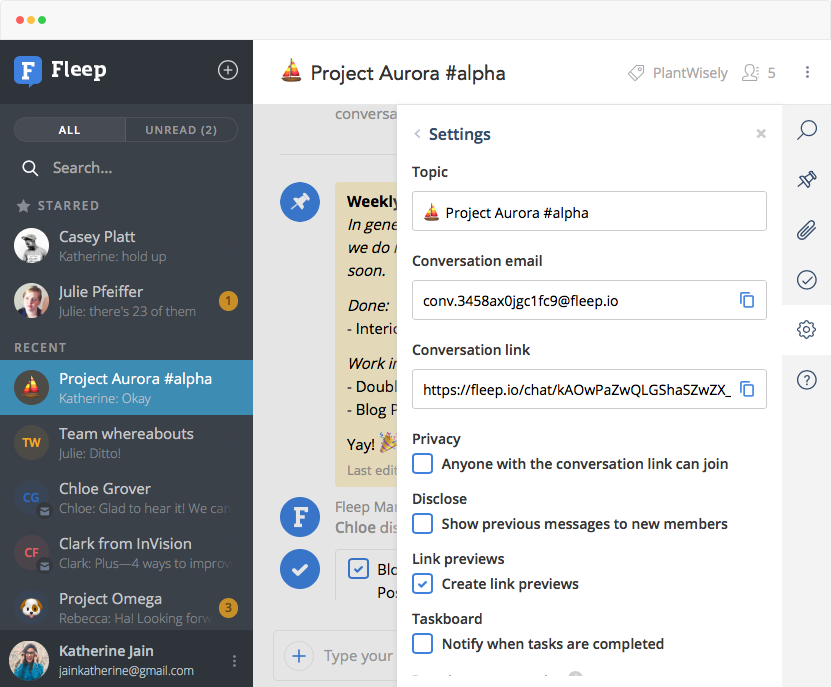The height and width of the screenshot is (687, 831).
Task: Click the Topic input field
Action: [x=589, y=211]
